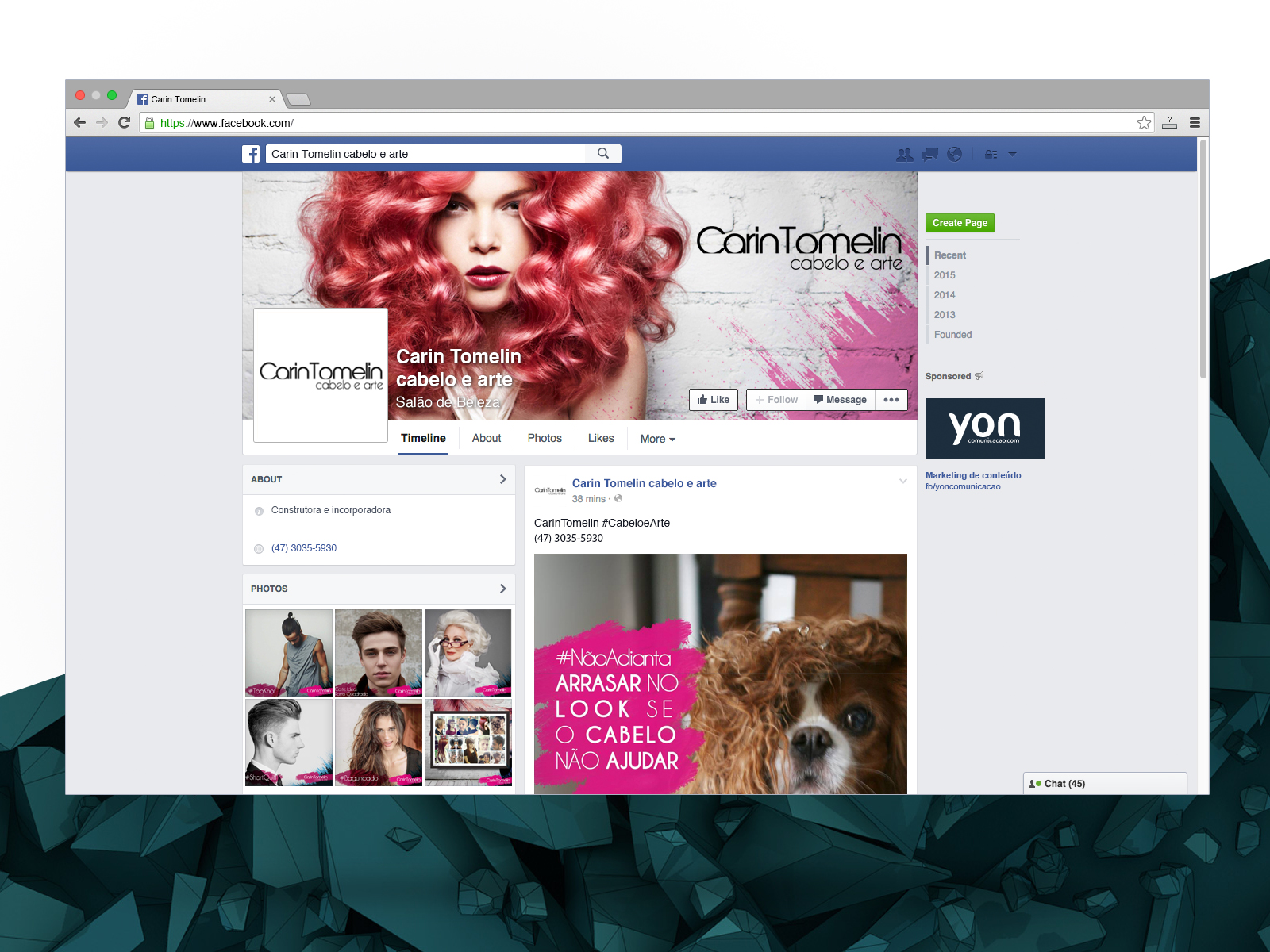The image size is (1270, 952).
Task: Click the search magnifier icon
Action: pos(603,154)
